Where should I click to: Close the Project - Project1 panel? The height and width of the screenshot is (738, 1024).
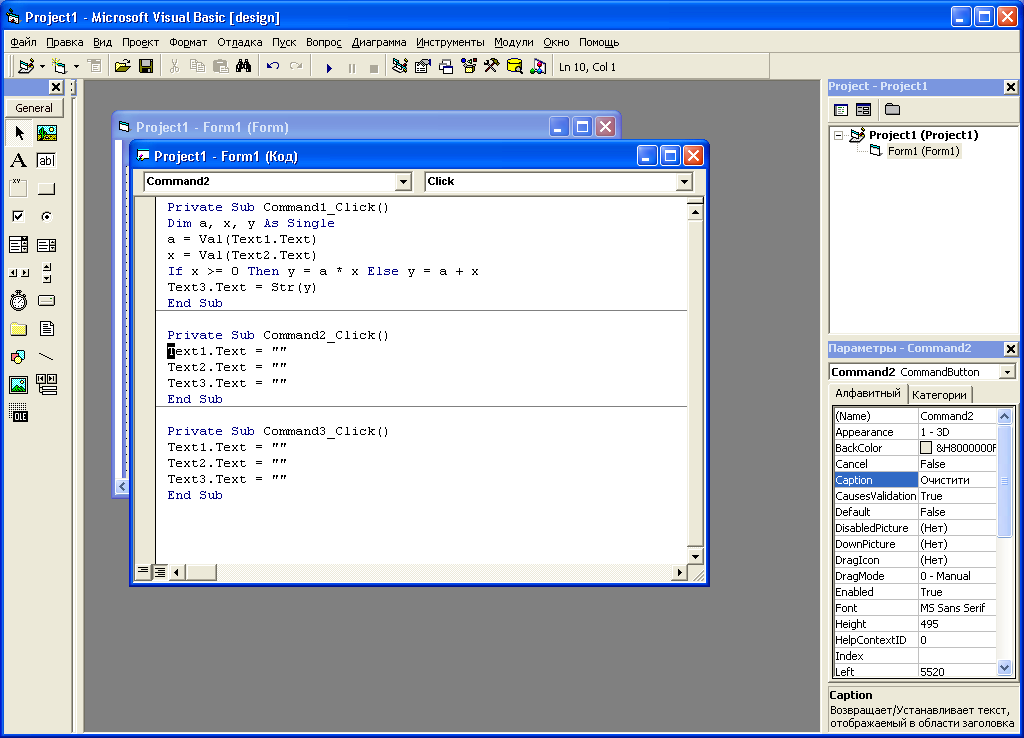(1010, 87)
